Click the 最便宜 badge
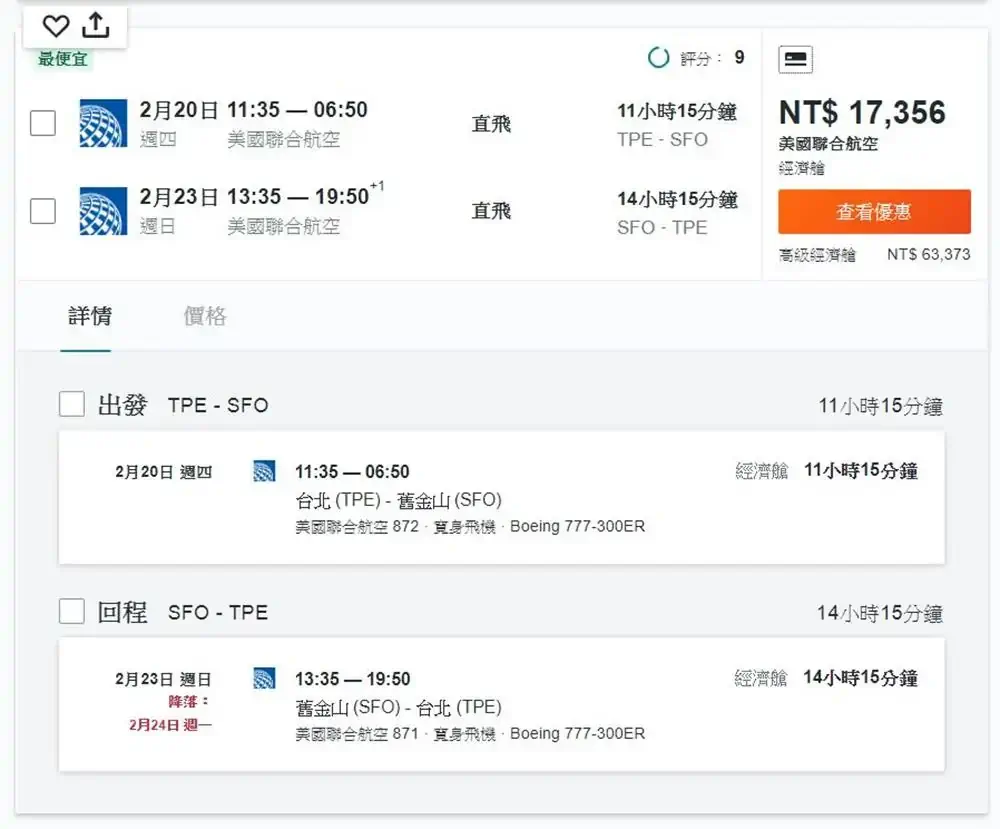This screenshot has width=1000, height=829. click(62, 59)
